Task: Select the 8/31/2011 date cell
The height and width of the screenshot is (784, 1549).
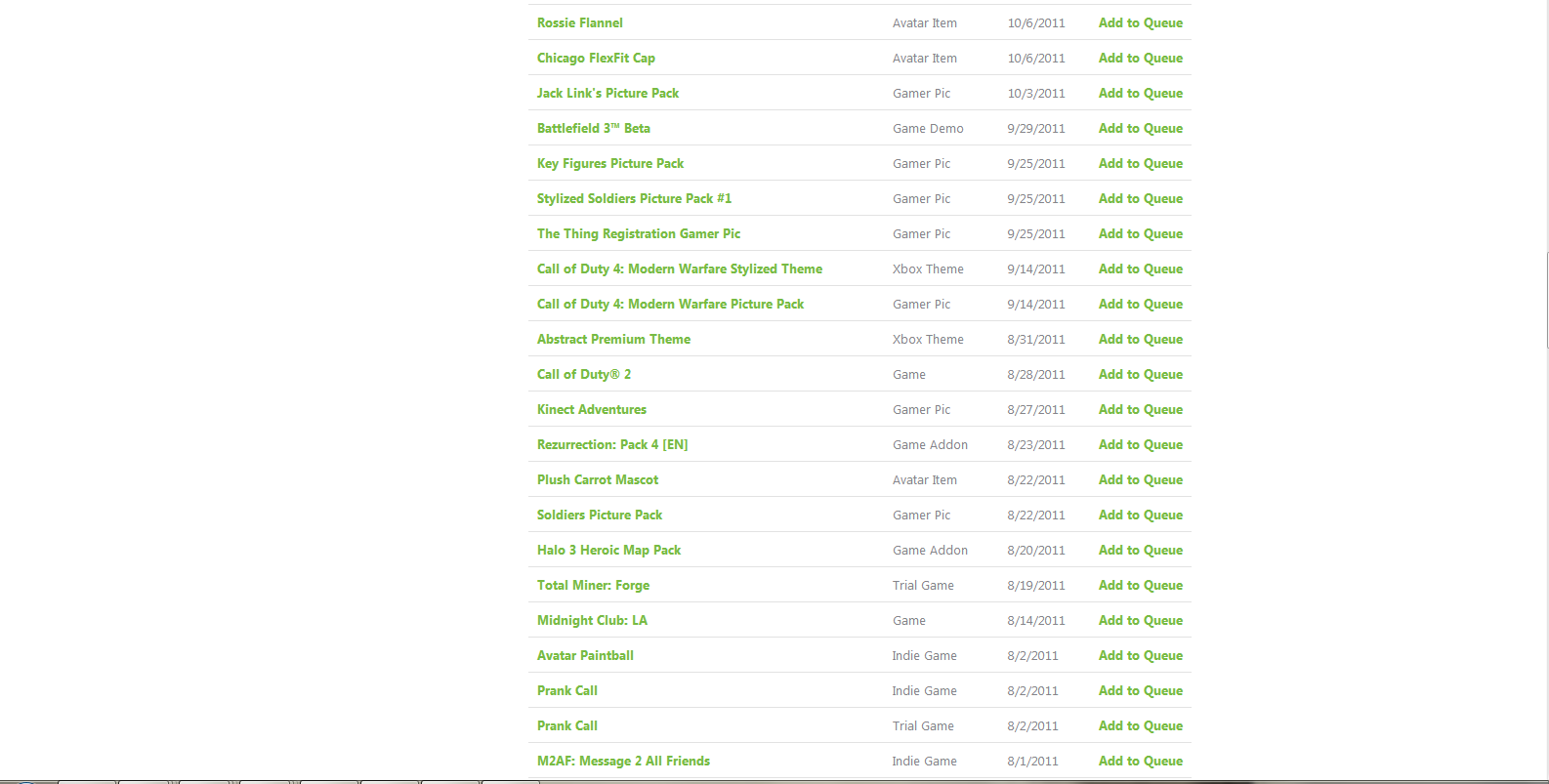Action: click(1036, 339)
